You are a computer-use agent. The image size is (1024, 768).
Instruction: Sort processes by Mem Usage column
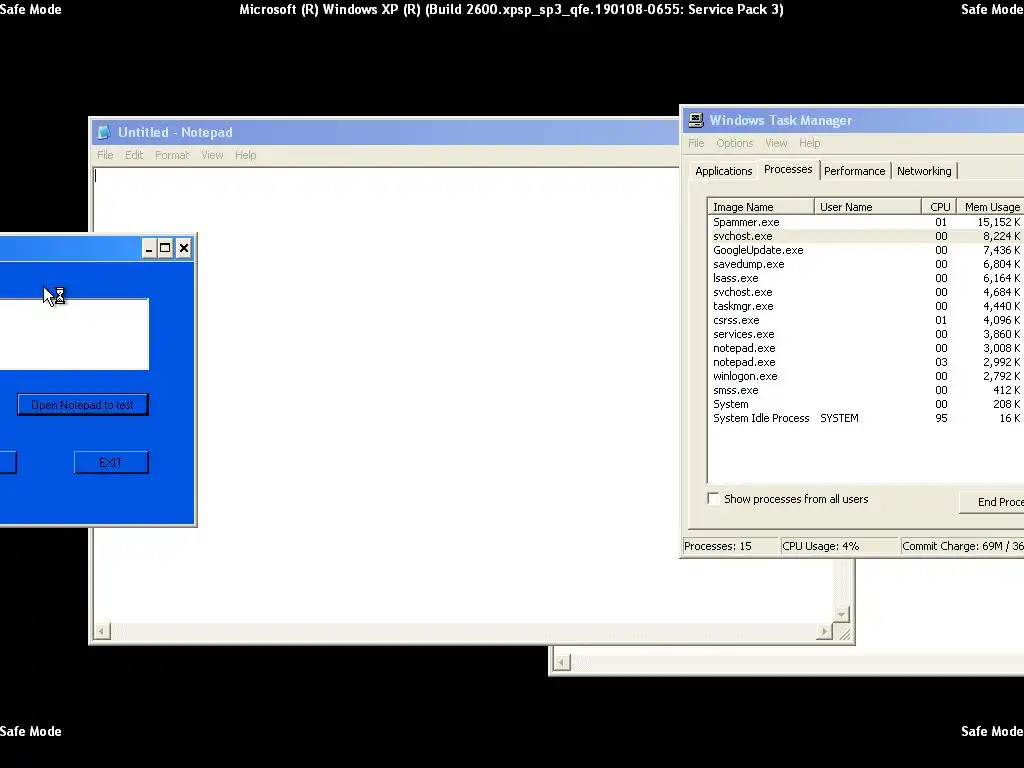[x=990, y=207]
